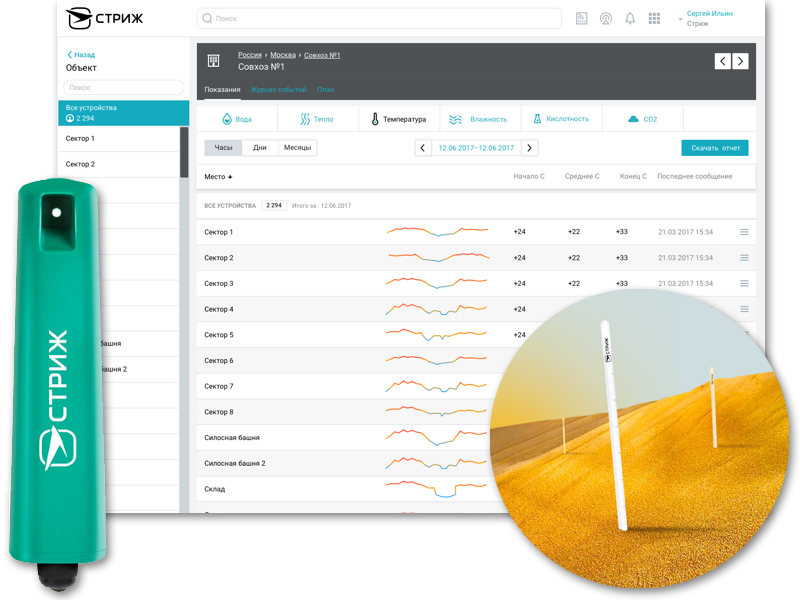Screen dimensions: 800x600
Task: Open row menu for Сектор 1
Action: (x=744, y=232)
